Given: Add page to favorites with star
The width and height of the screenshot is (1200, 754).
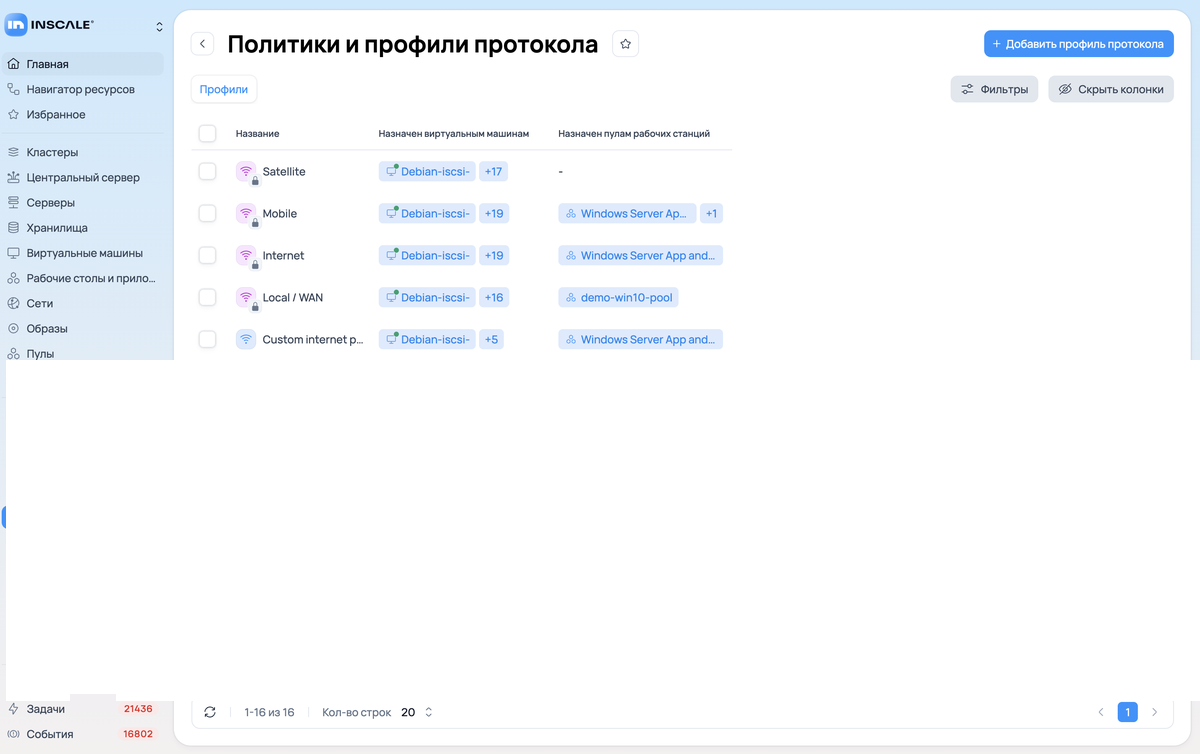Looking at the screenshot, I should (x=625, y=44).
